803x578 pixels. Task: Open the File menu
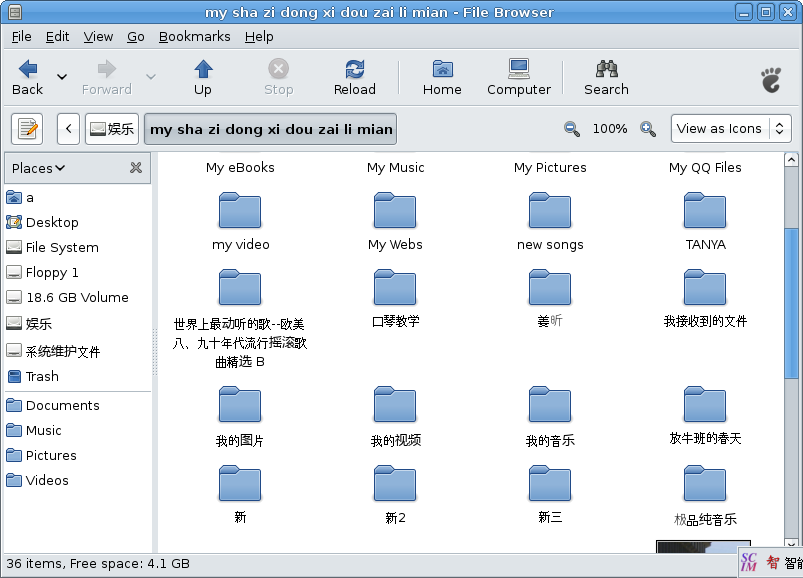22,36
